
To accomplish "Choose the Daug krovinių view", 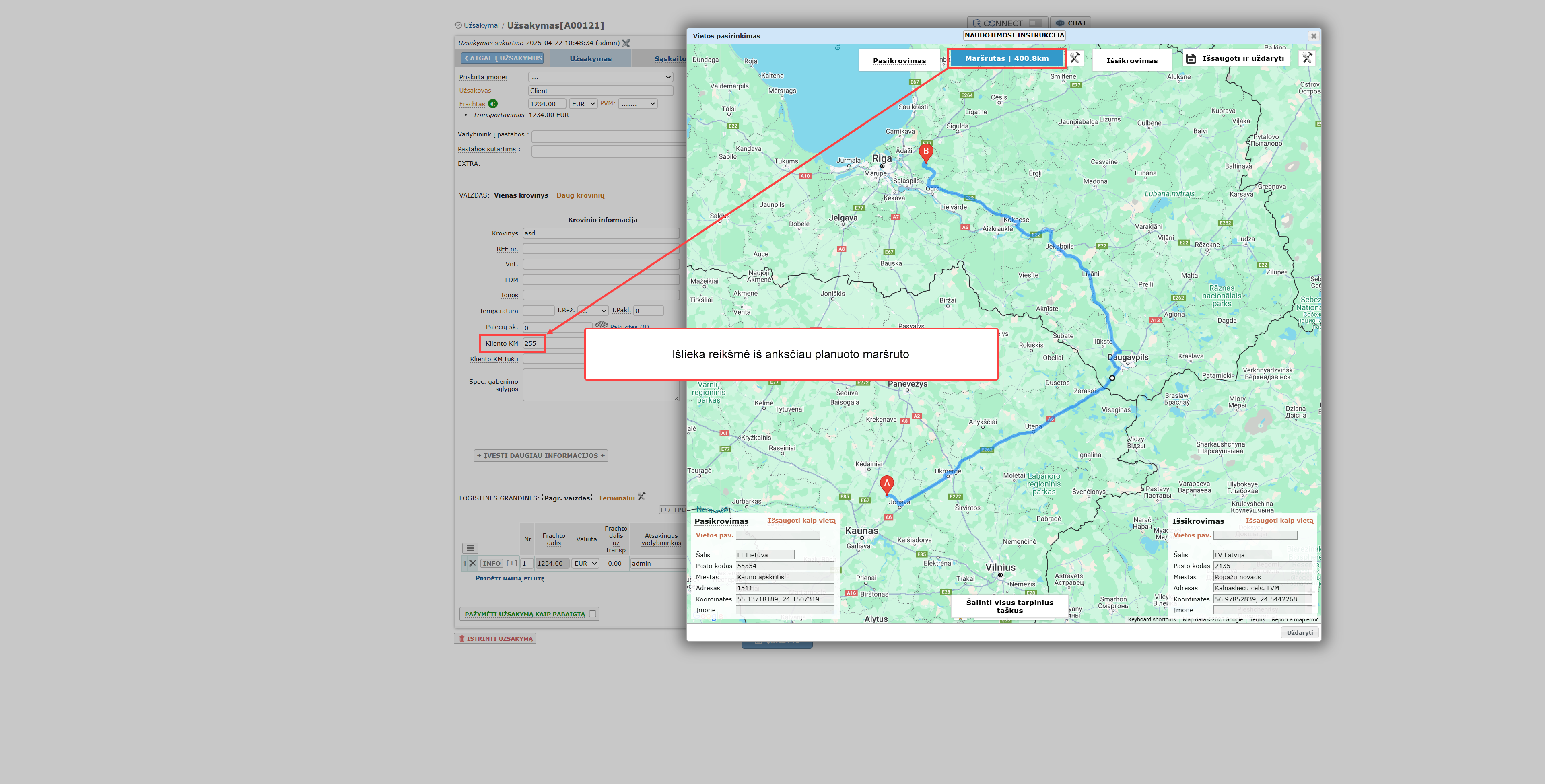I will (580, 195).
